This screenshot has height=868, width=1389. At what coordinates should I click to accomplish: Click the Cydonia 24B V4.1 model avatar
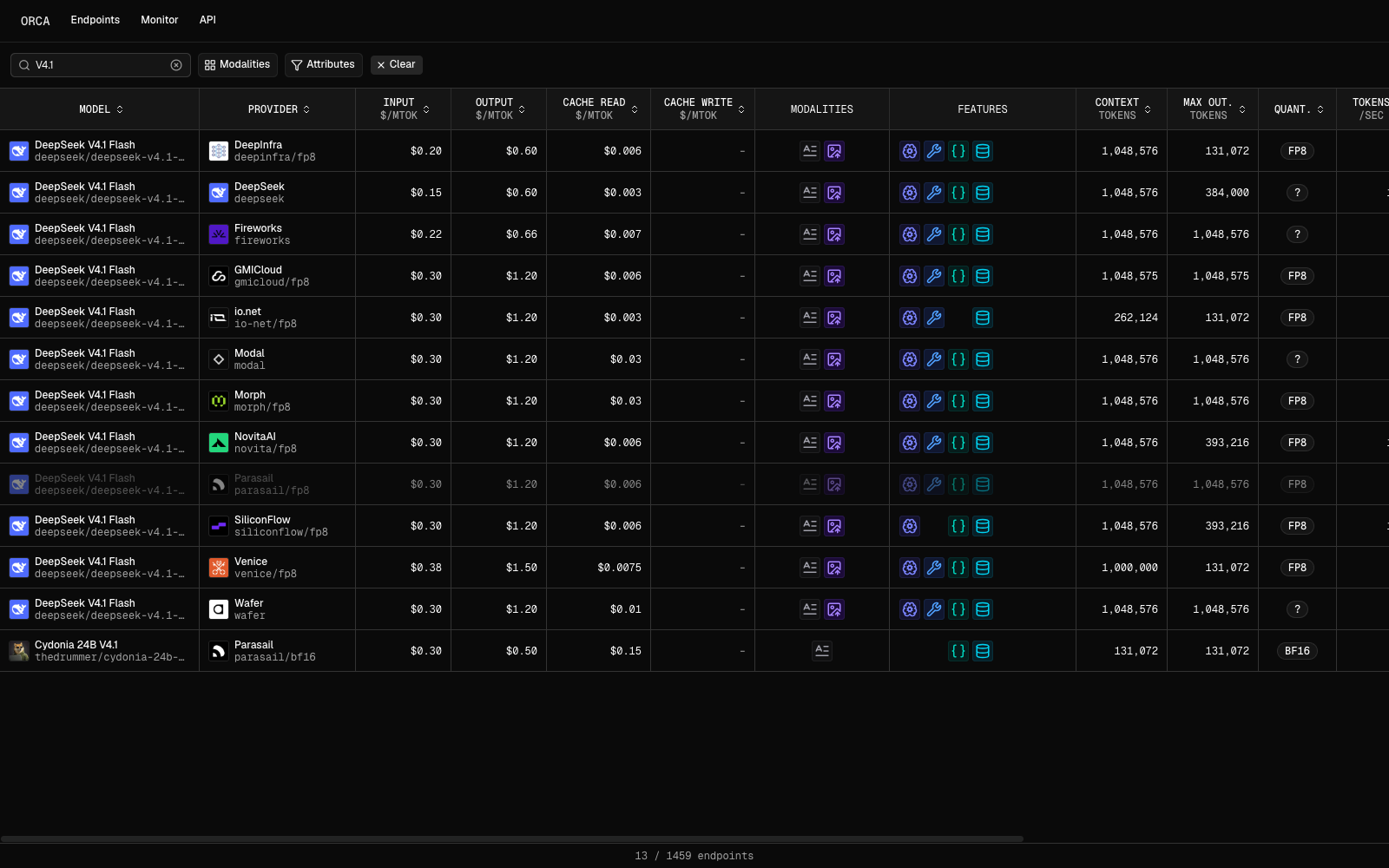(x=19, y=651)
